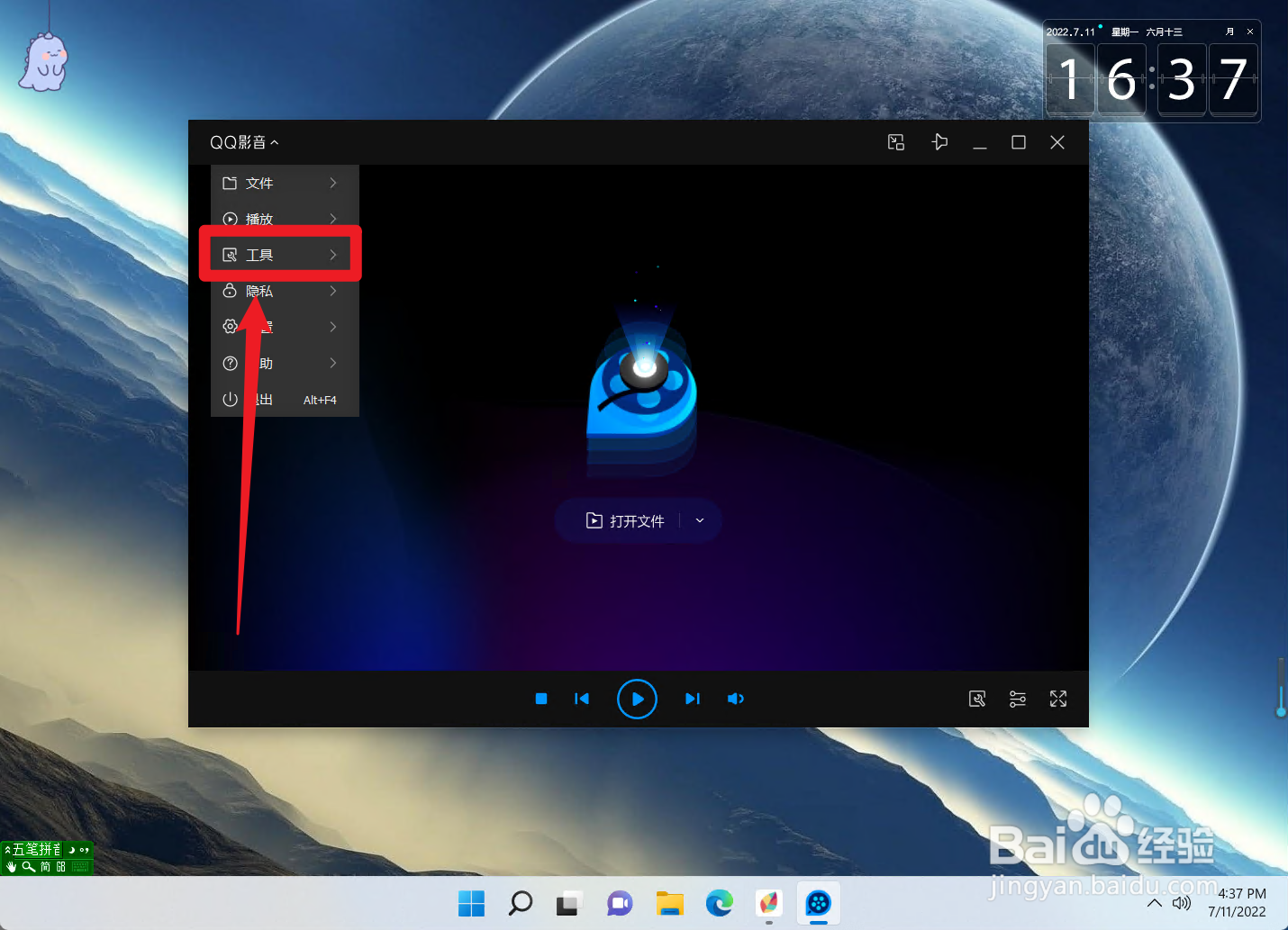Click the gear settings icon in menu
This screenshot has width=1288, height=930.
point(230,327)
